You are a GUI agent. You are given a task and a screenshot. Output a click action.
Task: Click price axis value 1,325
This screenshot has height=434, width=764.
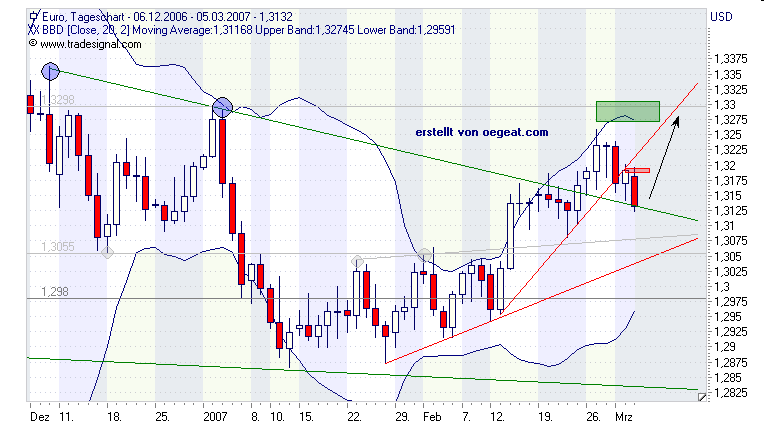tap(727, 135)
